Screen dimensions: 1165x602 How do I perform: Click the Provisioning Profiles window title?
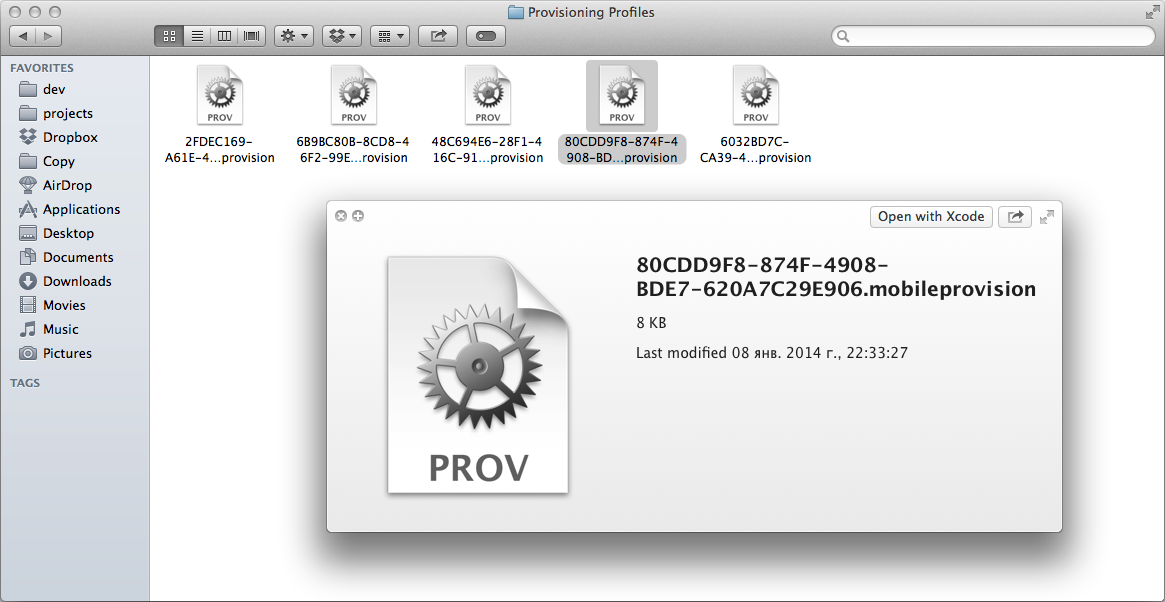591,12
